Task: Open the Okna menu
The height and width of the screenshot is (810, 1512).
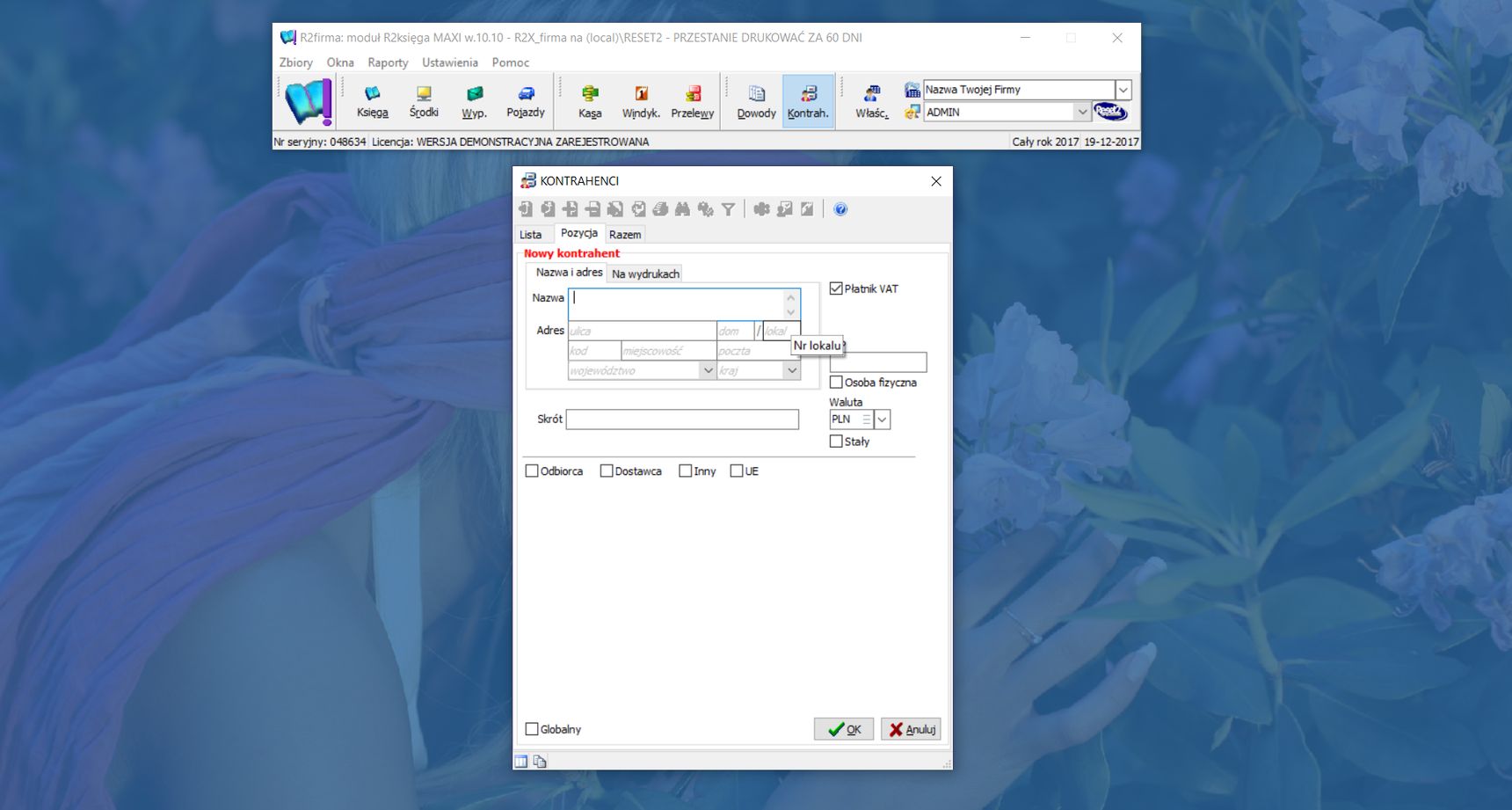Action: point(340,62)
